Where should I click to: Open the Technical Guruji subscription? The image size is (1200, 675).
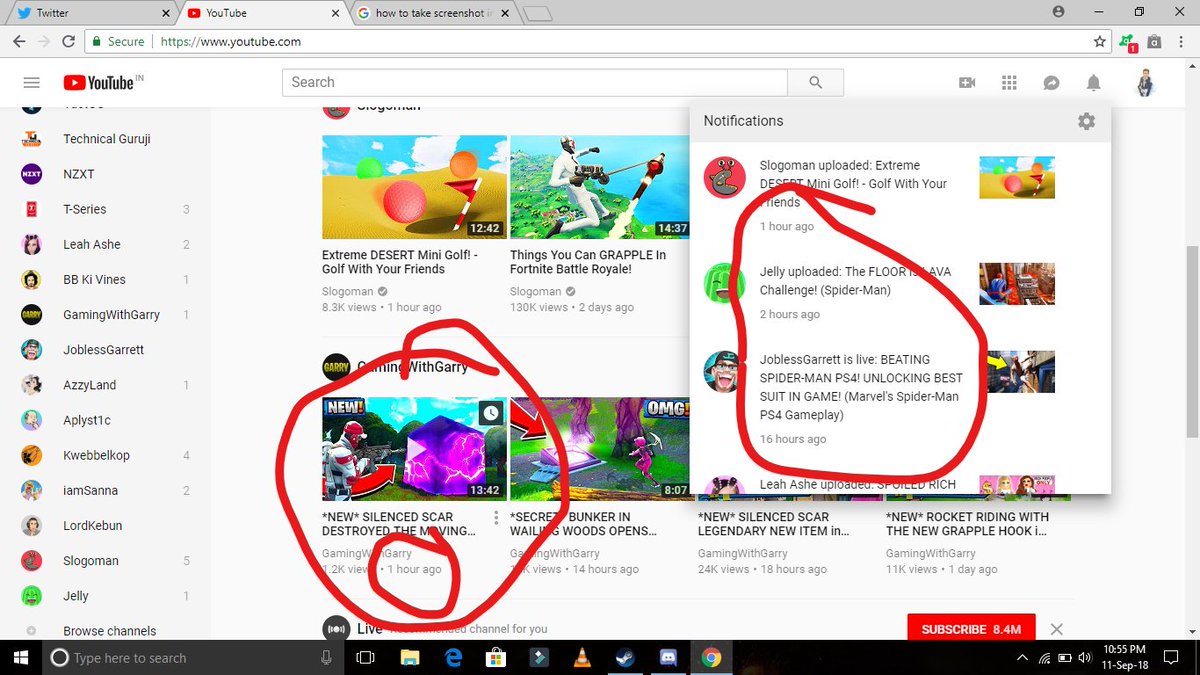tap(105, 139)
